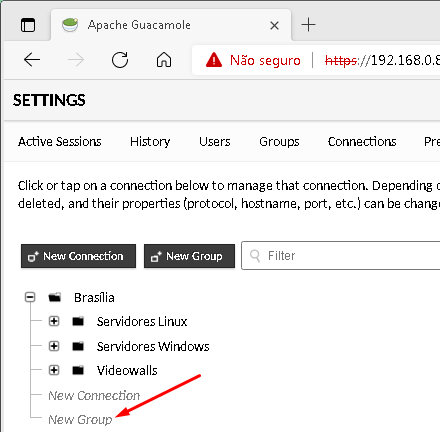Click italic New Connection under Brasília
The height and width of the screenshot is (432, 440).
[94, 396]
